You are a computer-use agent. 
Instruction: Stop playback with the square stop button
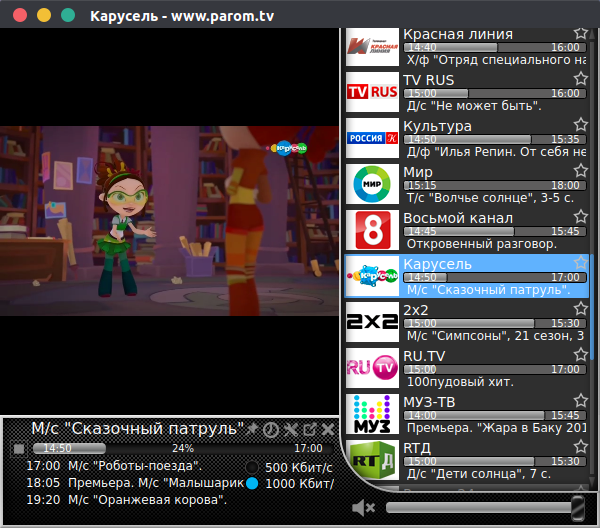click(18, 448)
